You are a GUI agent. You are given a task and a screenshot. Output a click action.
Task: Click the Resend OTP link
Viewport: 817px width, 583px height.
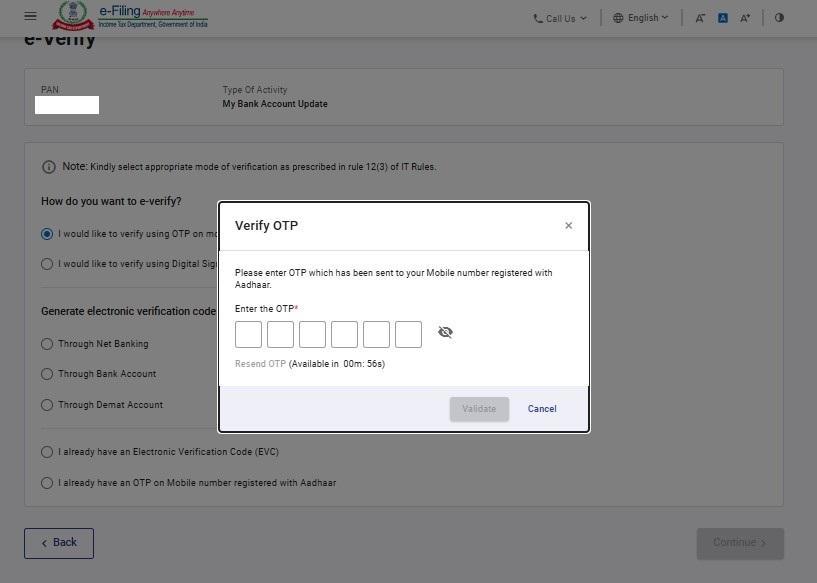[x=260, y=364]
